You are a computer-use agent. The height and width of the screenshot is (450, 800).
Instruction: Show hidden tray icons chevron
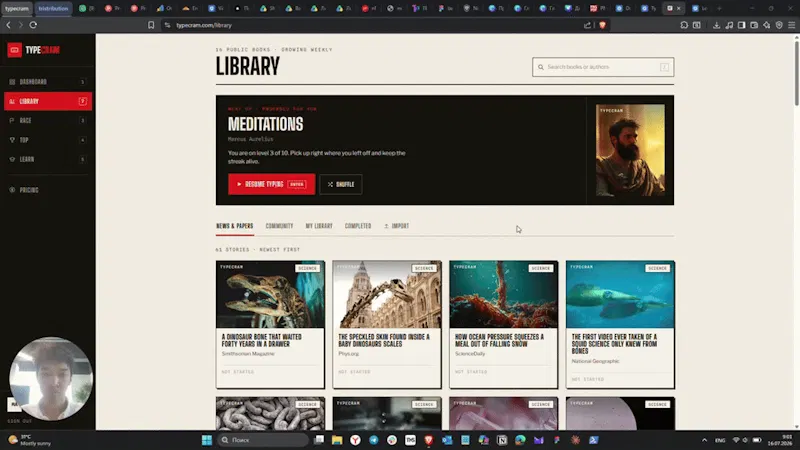[x=705, y=440]
